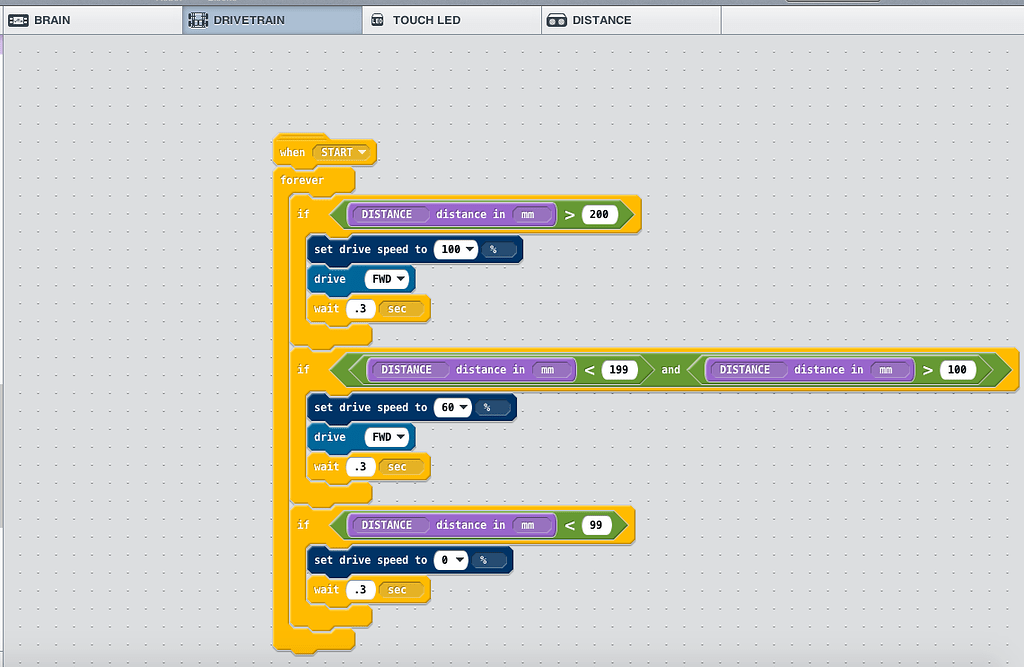
Task: Click the forever loop block header
Action: 300,180
